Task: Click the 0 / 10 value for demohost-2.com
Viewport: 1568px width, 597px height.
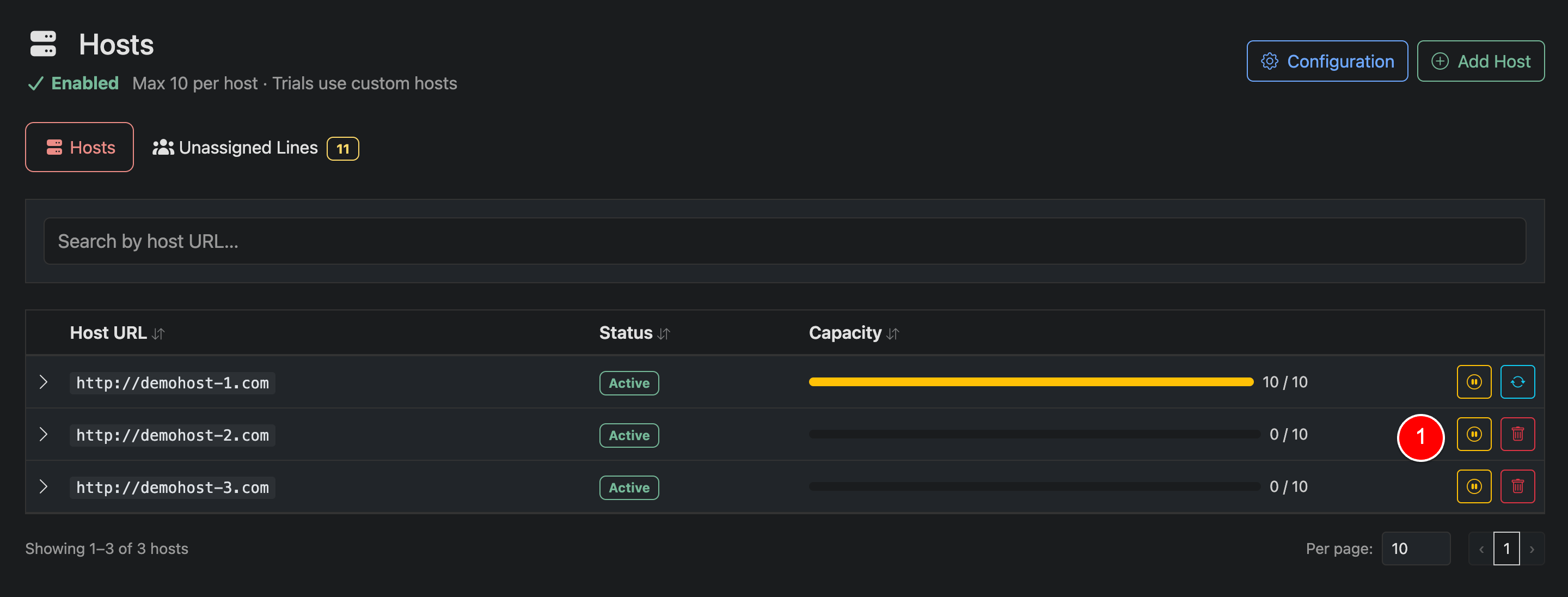Action: 1289,434
